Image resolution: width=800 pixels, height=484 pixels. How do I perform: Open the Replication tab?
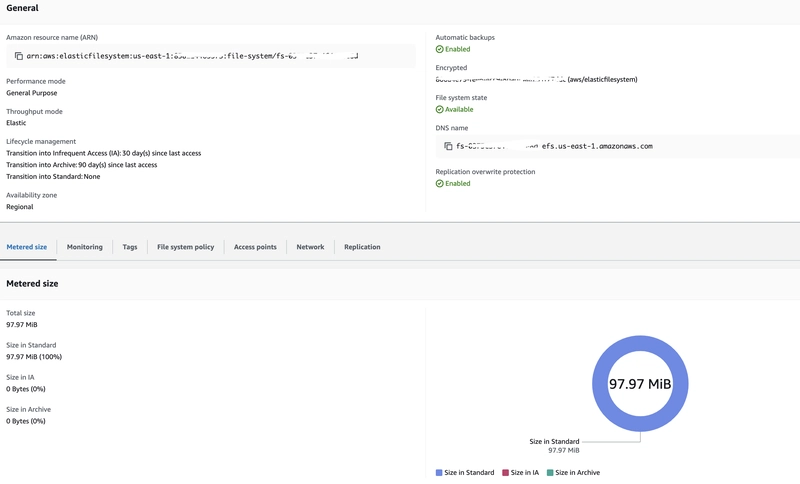point(362,247)
